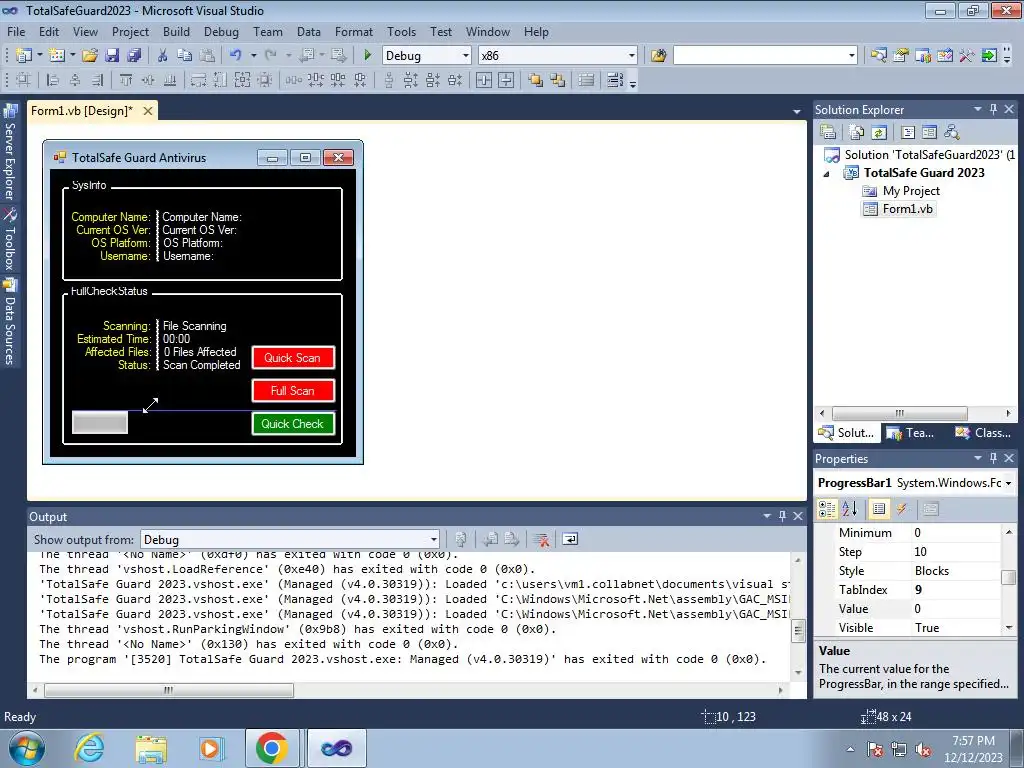Image resolution: width=1024 pixels, height=768 pixels.
Task: Click the Find in Files icon
Action: (658, 56)
